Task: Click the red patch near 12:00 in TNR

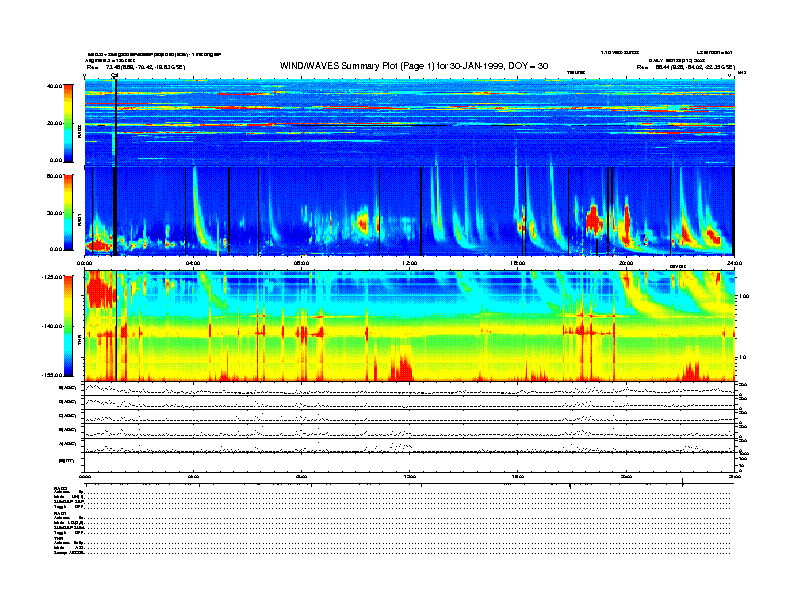Action: click(403, 368)
